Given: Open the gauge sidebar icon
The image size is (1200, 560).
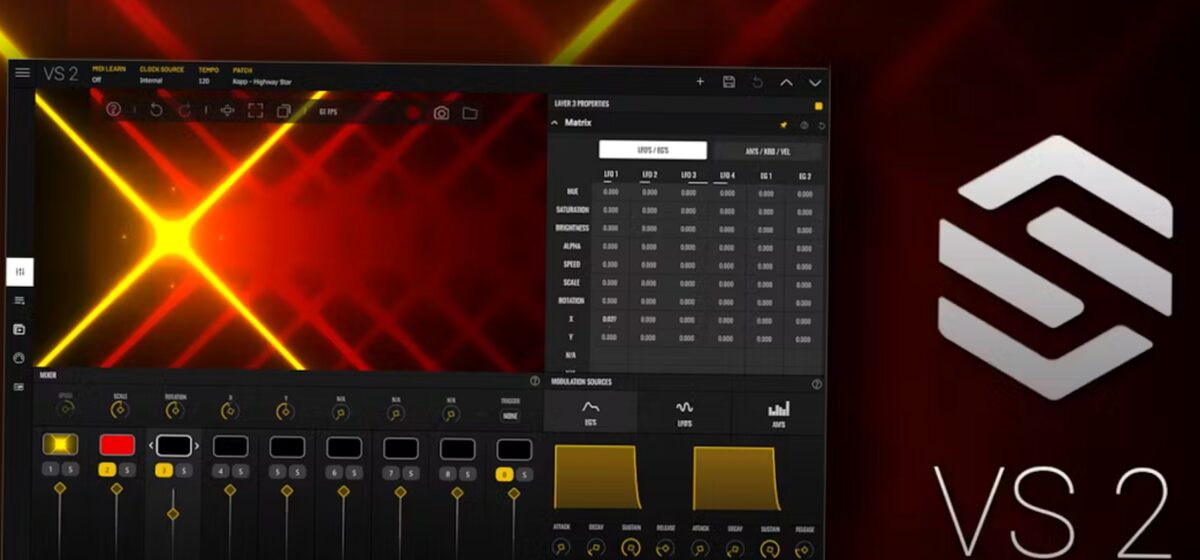Looking at the screenshot, I should tap(19, 357).
